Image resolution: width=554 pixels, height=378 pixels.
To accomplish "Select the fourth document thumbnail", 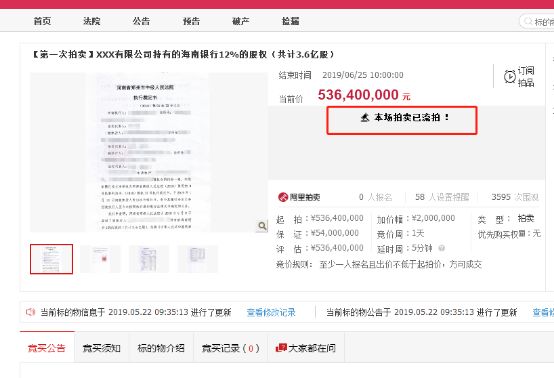I will pyautogui.click(x=198, y=259).
